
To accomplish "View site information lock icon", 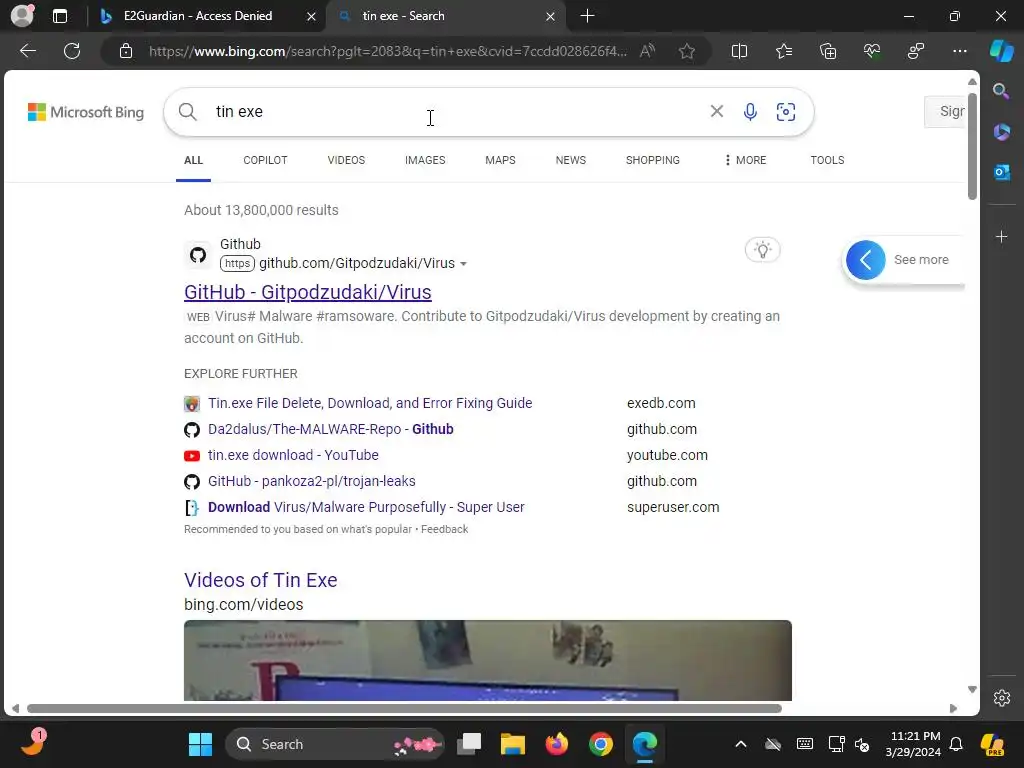I will [126, 51].
